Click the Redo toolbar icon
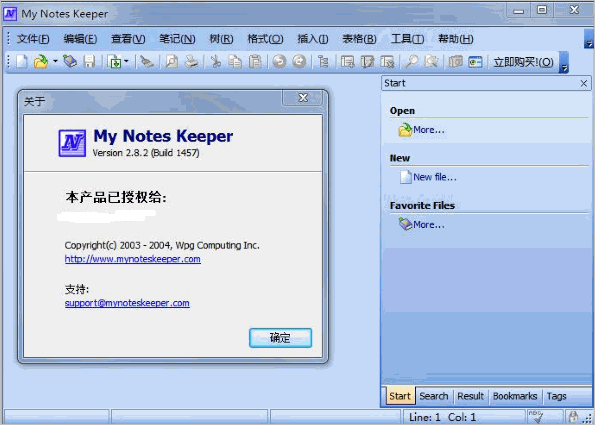Image resolution: width=595 pixels, height=425 pixels. (x=299, y=61)
